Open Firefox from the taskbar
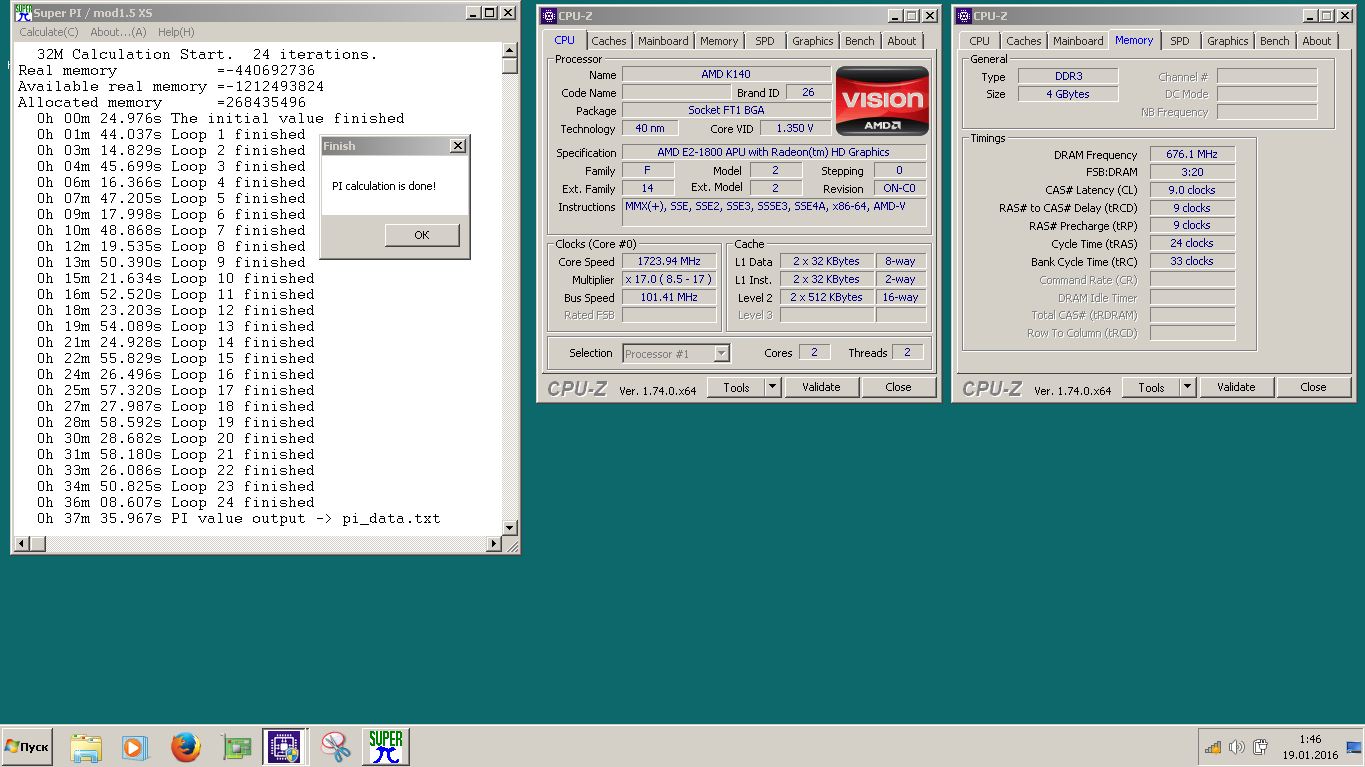1365x767 pixels. [x=185, y=747]
